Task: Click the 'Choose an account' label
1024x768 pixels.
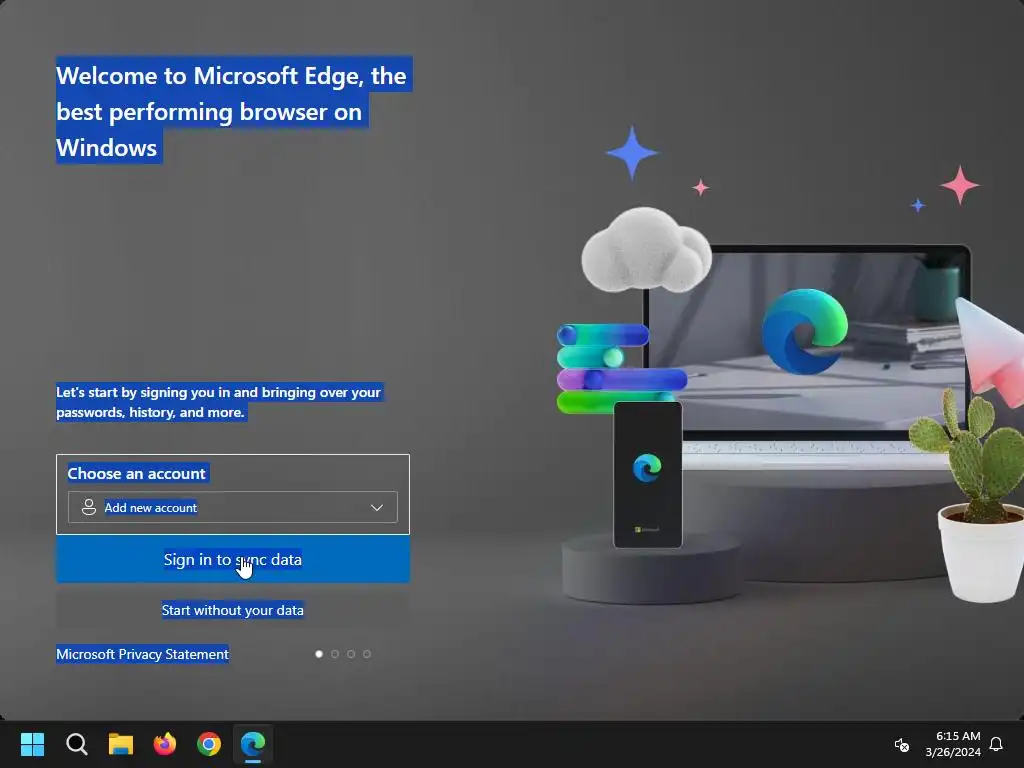Action: click(136, 473)
